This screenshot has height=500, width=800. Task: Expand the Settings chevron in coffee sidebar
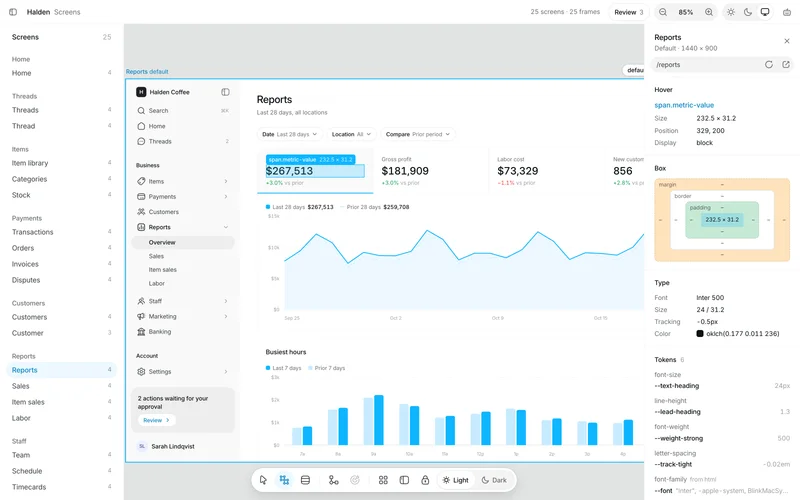(x=226, y=371)
